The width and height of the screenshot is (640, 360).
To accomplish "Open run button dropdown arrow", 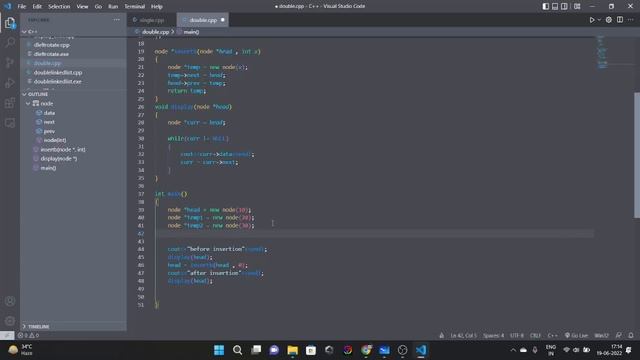I will [599, 20].
